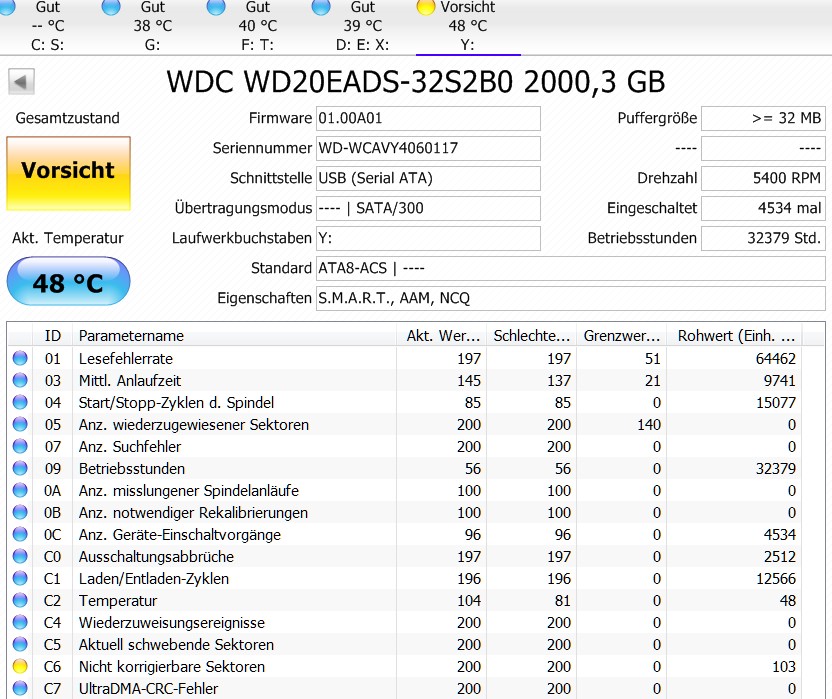Image resolution: width=832 pixels, height=699 pixels.
Task: Select the Y: drive Vorsicht tab
Action: click(467, 27)
